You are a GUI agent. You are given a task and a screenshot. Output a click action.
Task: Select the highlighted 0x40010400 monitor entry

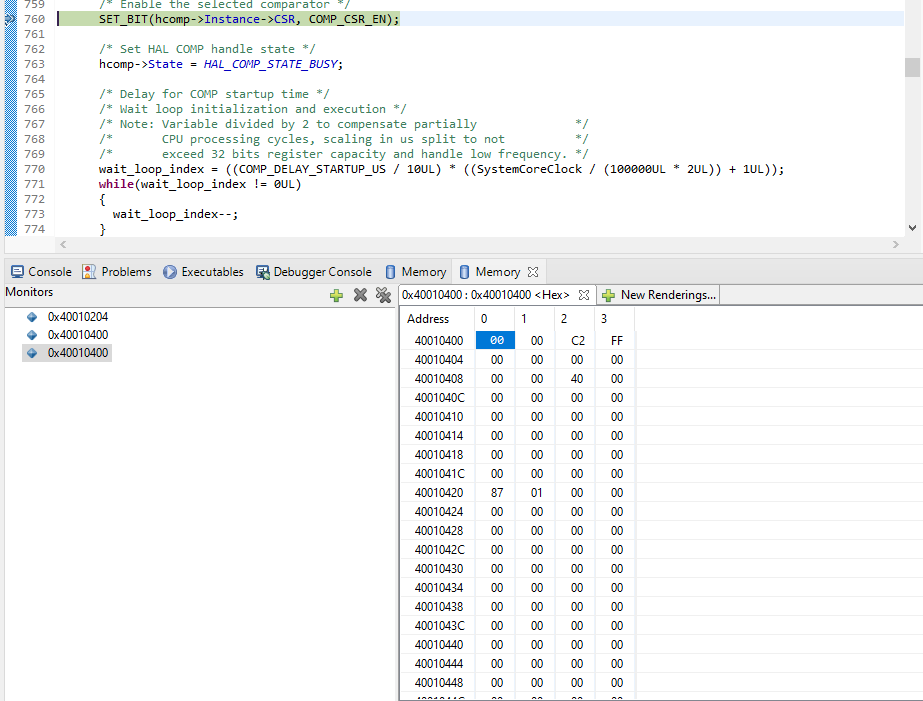(67, 353)
